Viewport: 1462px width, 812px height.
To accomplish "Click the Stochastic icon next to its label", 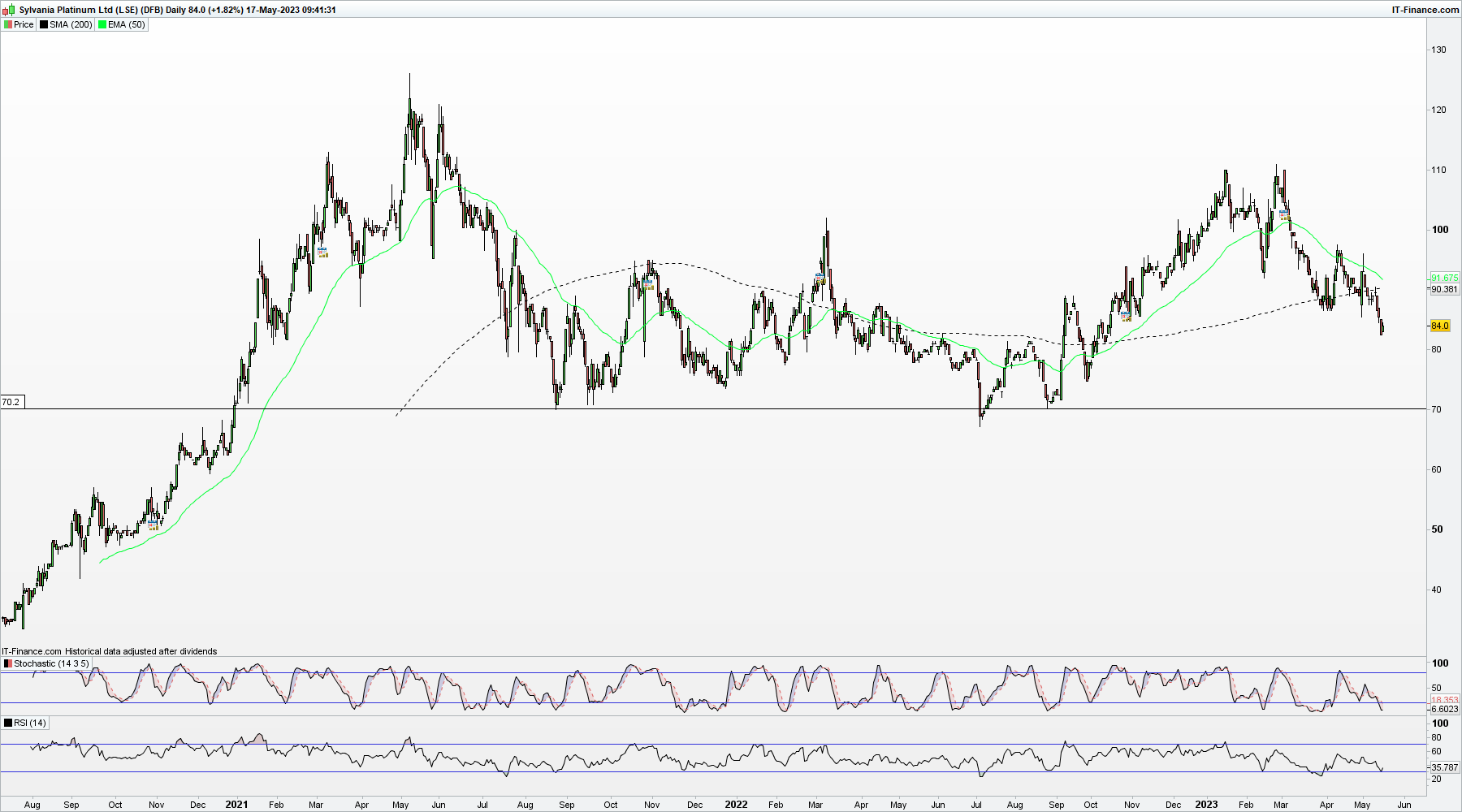I will 8,663.
